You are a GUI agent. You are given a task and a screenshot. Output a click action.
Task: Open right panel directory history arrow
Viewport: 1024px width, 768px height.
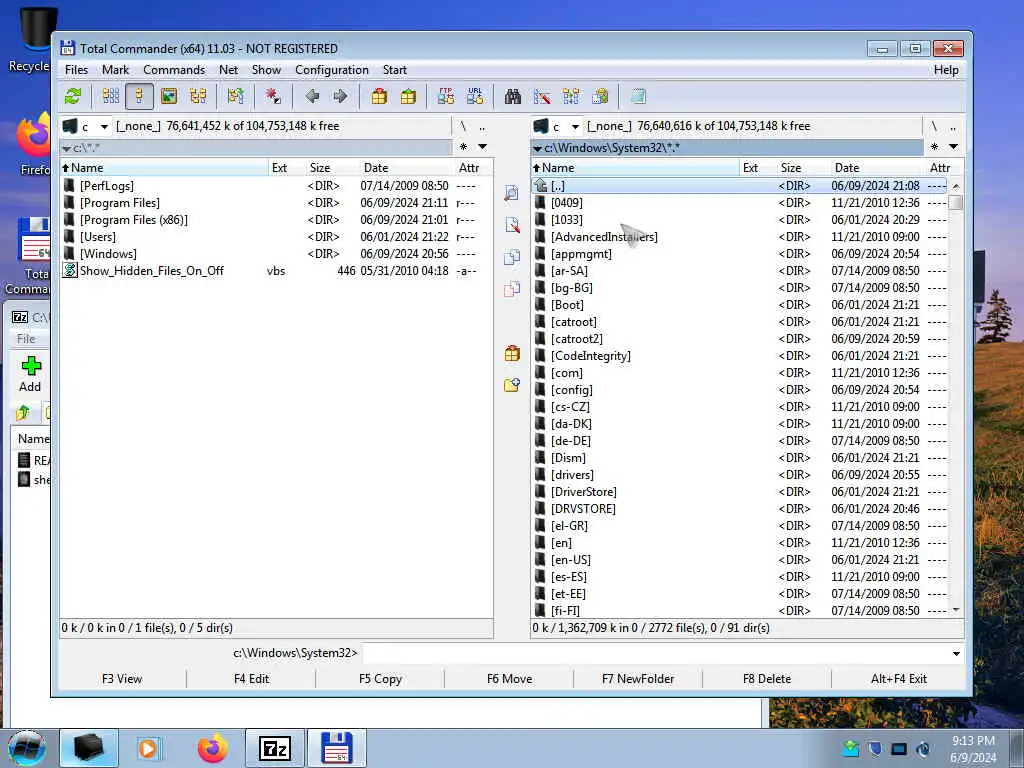tap(953, 147)
